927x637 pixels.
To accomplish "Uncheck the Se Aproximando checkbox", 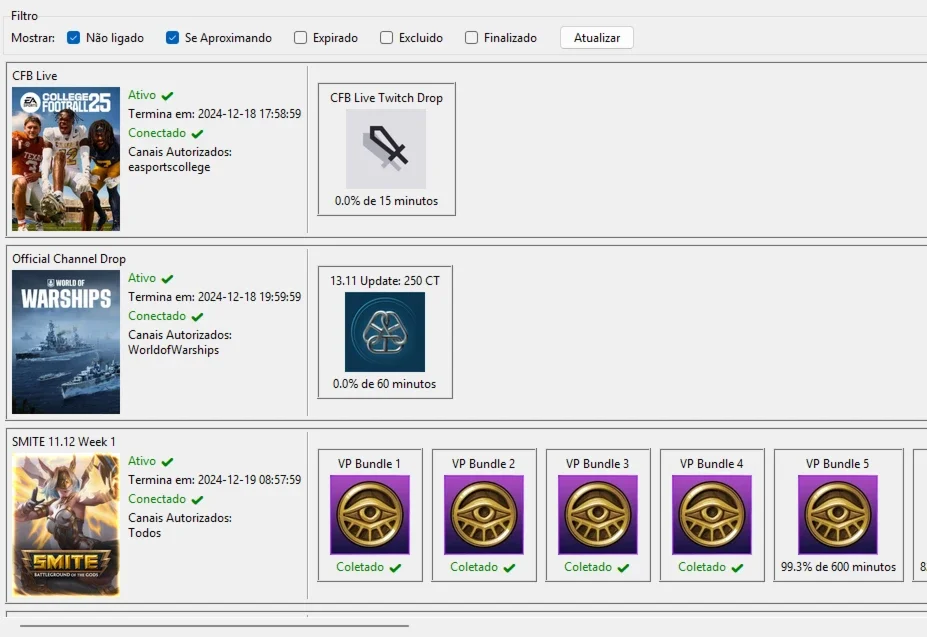I will [172, 38].
